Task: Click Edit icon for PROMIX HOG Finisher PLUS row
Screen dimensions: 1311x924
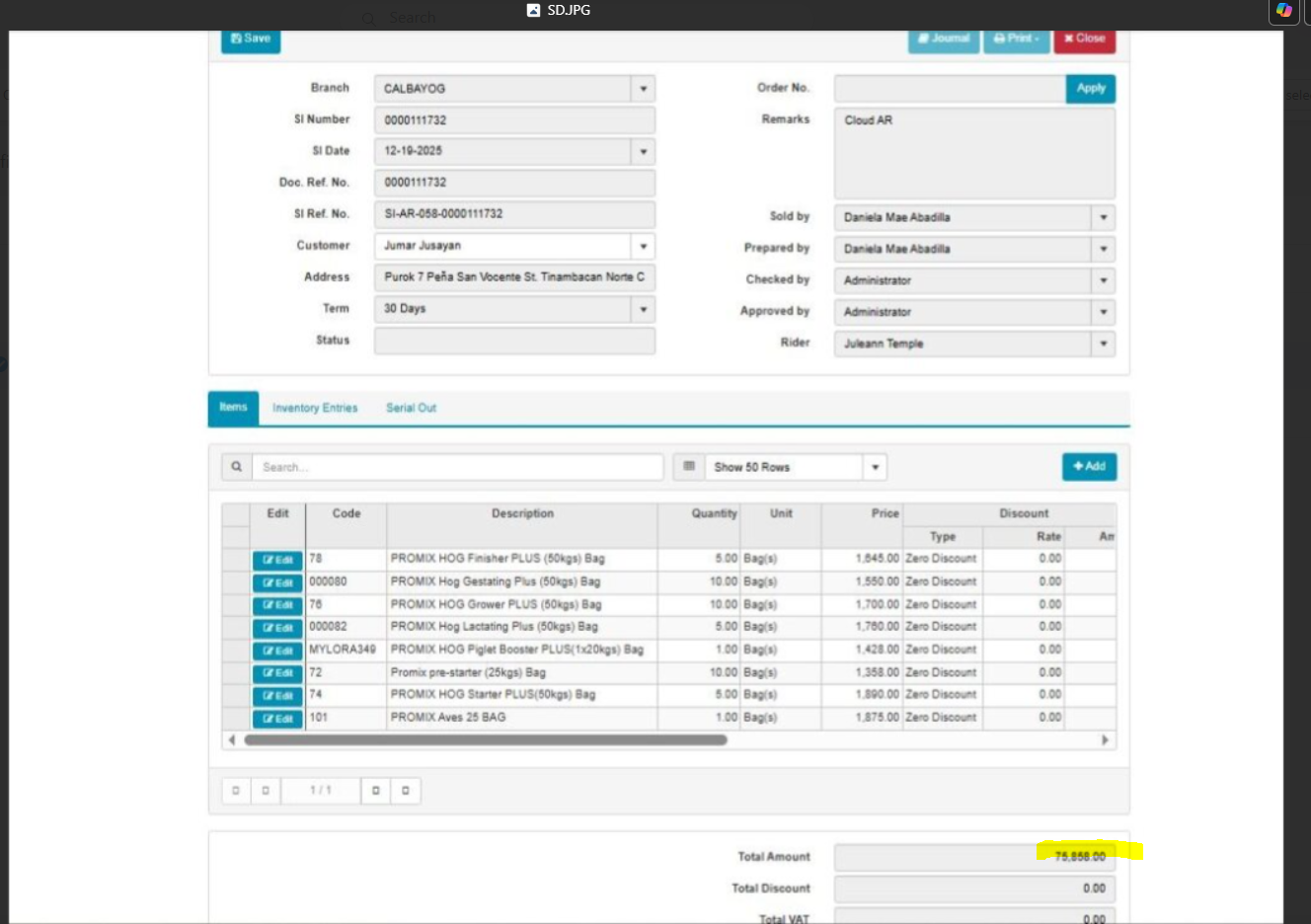Action: [x=277, y=560]
